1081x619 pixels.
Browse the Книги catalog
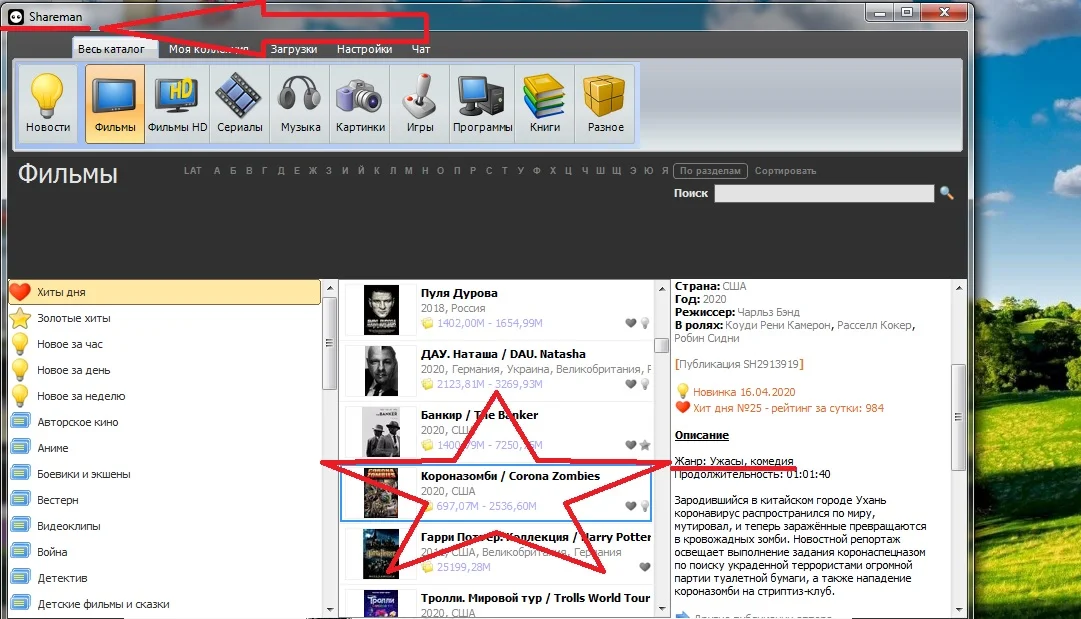tap(544, 102)
